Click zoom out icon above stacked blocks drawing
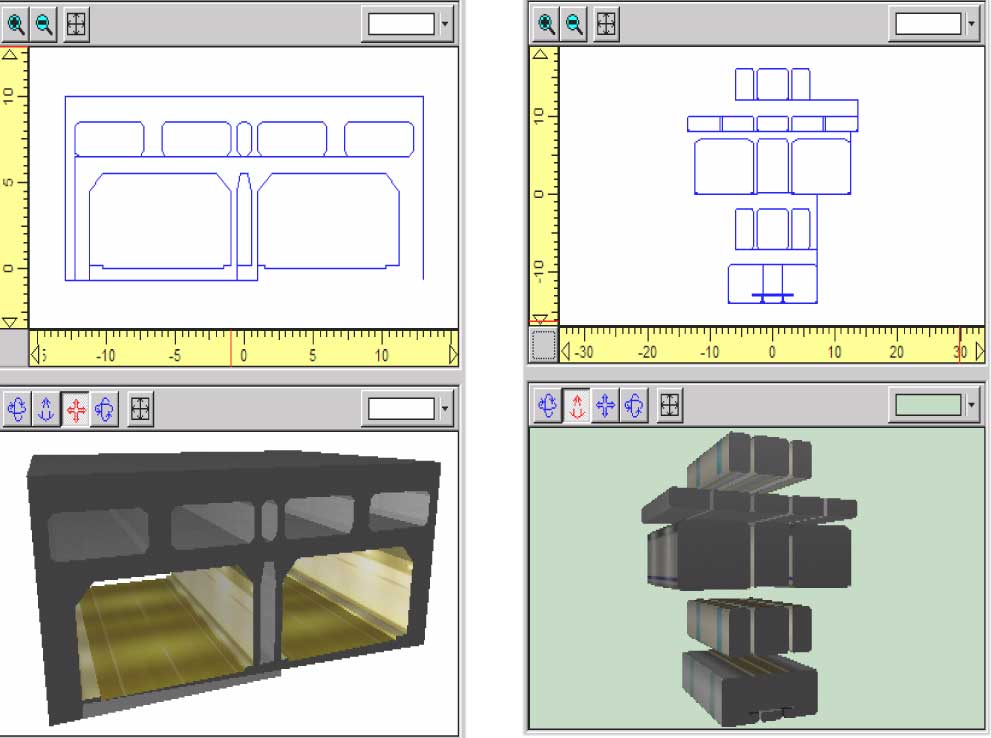The height and width of the screenshot is (738, 991). point(575,25)
